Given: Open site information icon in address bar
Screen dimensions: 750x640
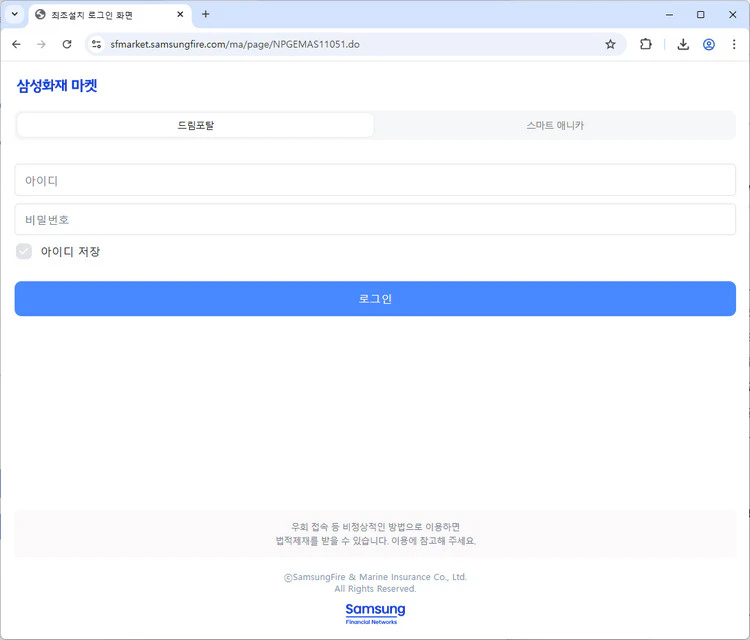Looking at the screenshot, I should (96, 44).
